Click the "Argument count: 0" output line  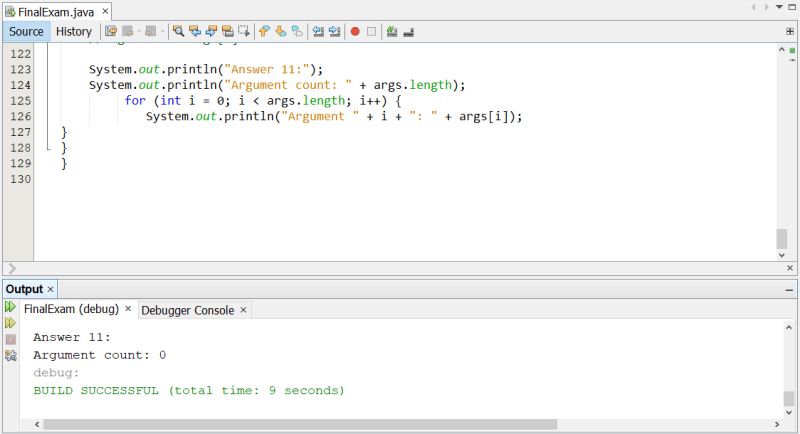click(99, 355)
